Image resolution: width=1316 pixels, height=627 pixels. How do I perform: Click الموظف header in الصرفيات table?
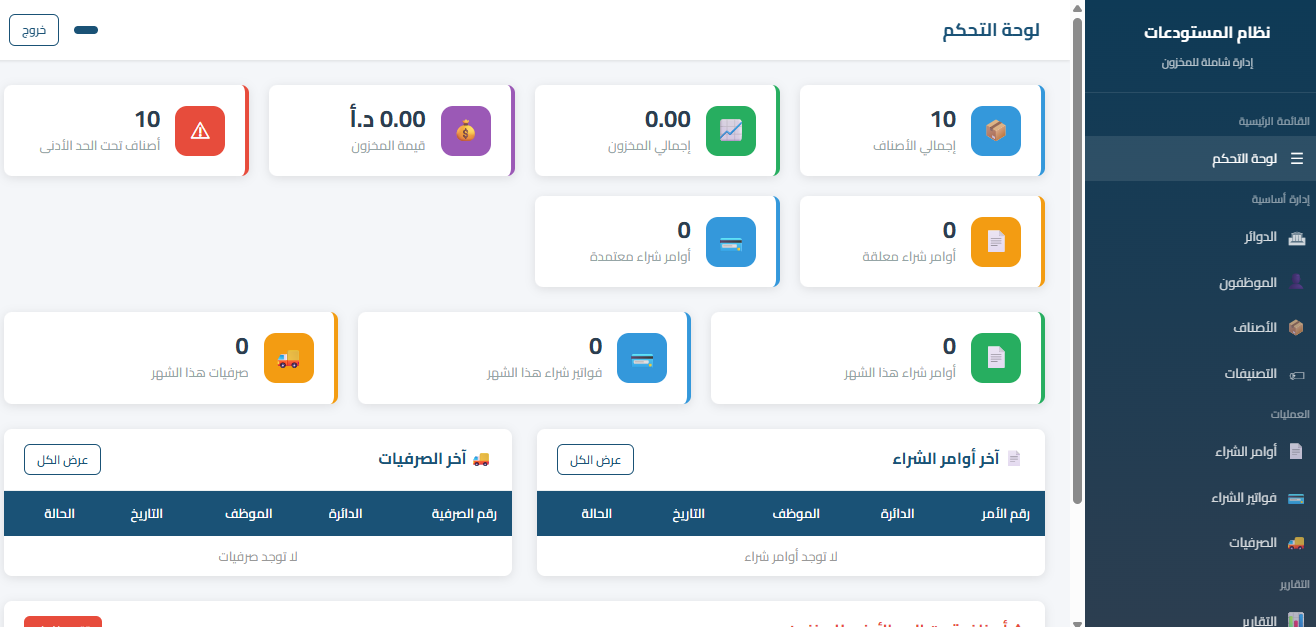coord(248,513)
